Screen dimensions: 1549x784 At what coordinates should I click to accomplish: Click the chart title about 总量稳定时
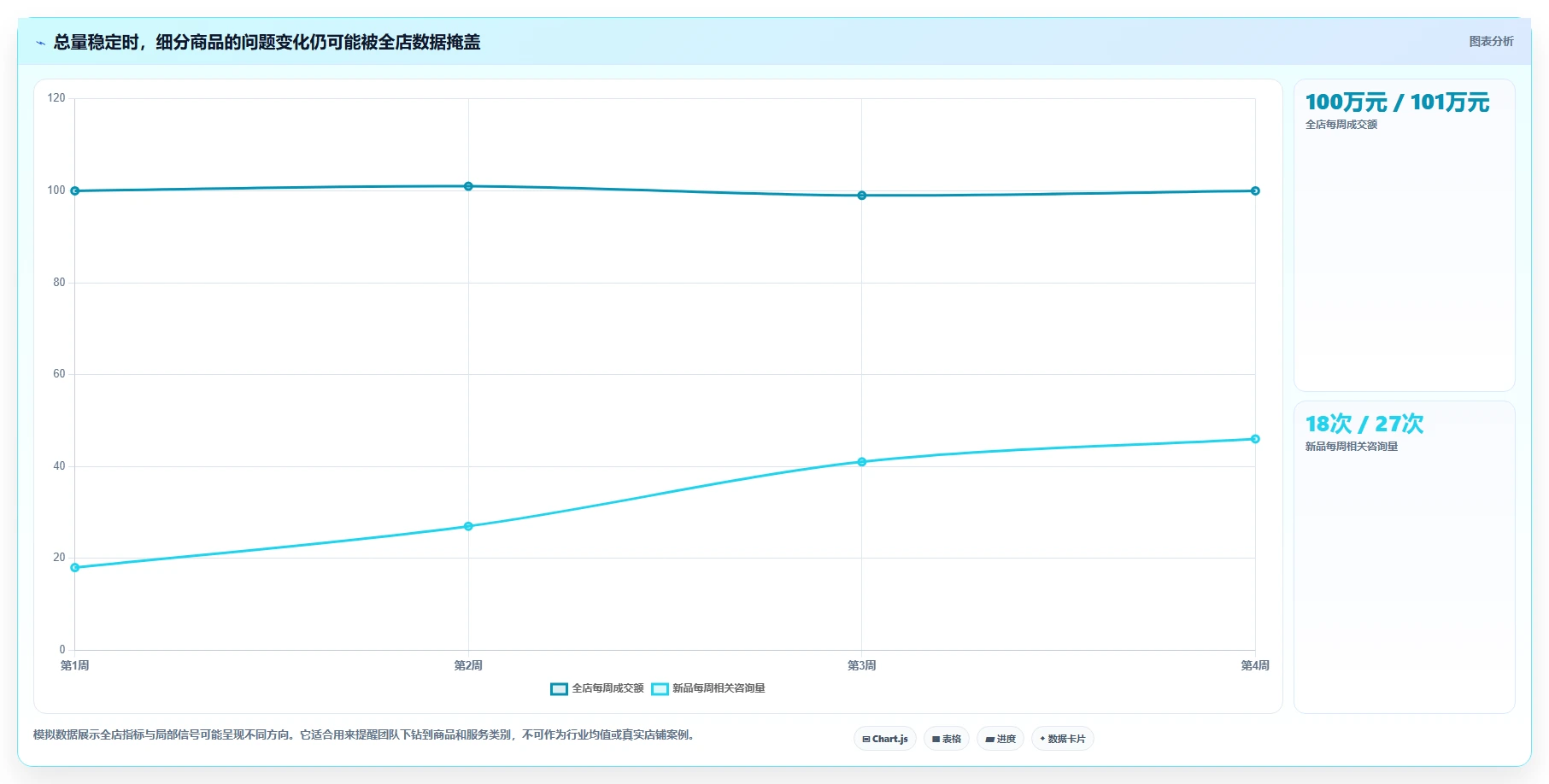(x=267, y=42)
